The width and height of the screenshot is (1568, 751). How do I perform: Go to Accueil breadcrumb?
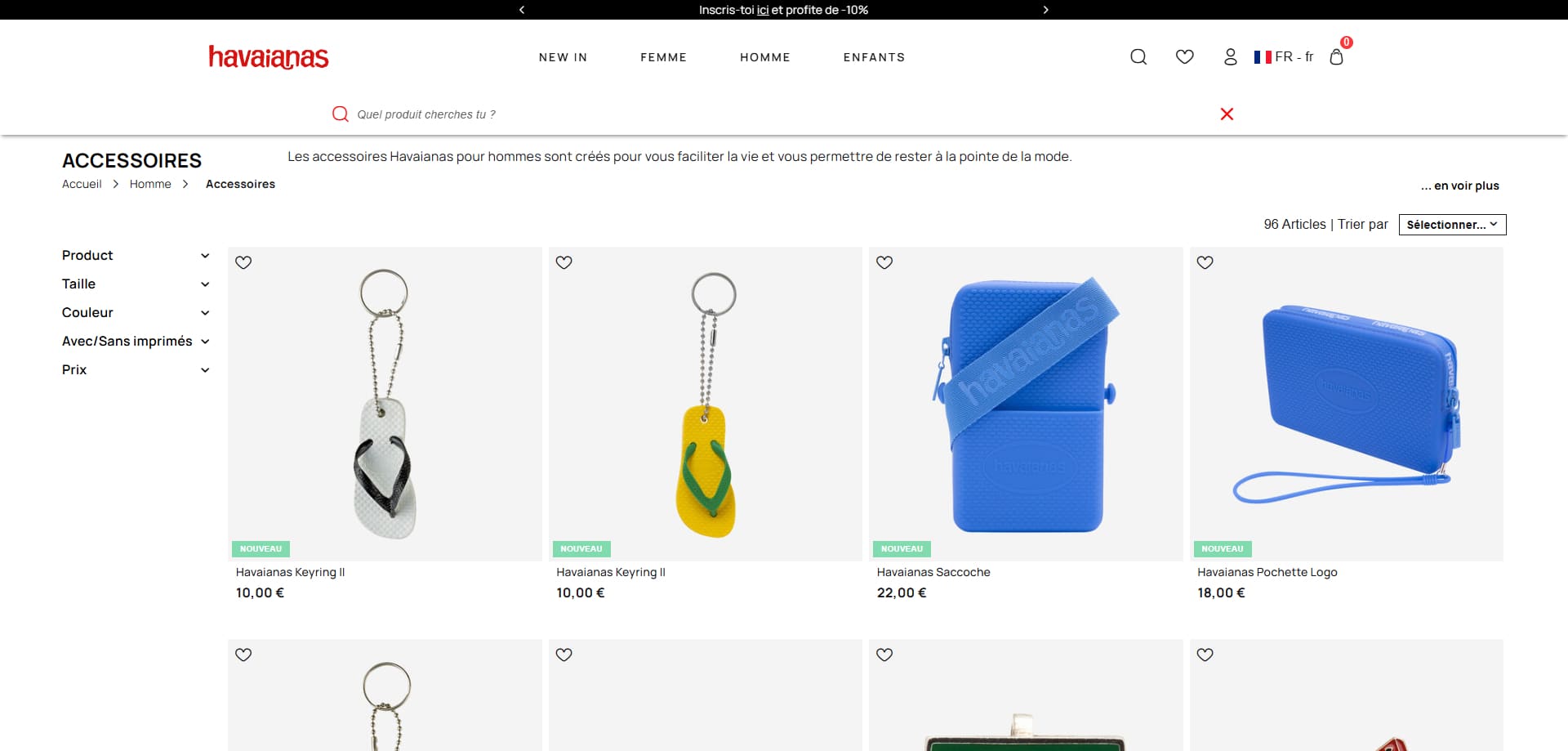(x=82, y=184)
